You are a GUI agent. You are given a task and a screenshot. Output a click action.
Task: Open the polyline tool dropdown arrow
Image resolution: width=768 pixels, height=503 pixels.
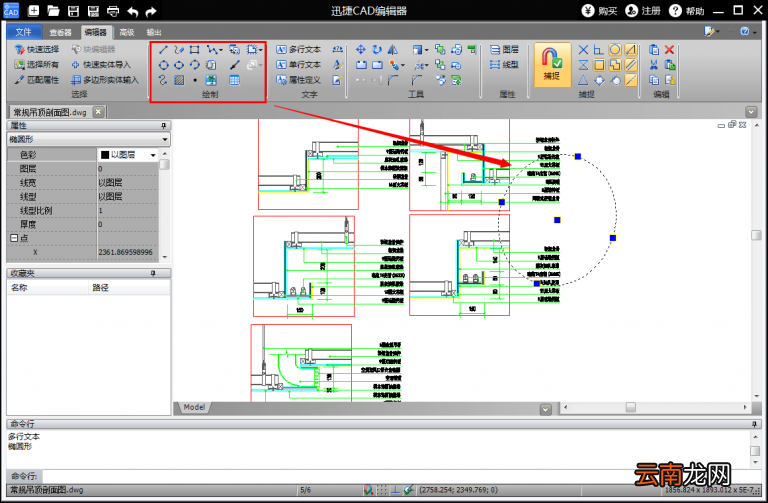point(221,50)
